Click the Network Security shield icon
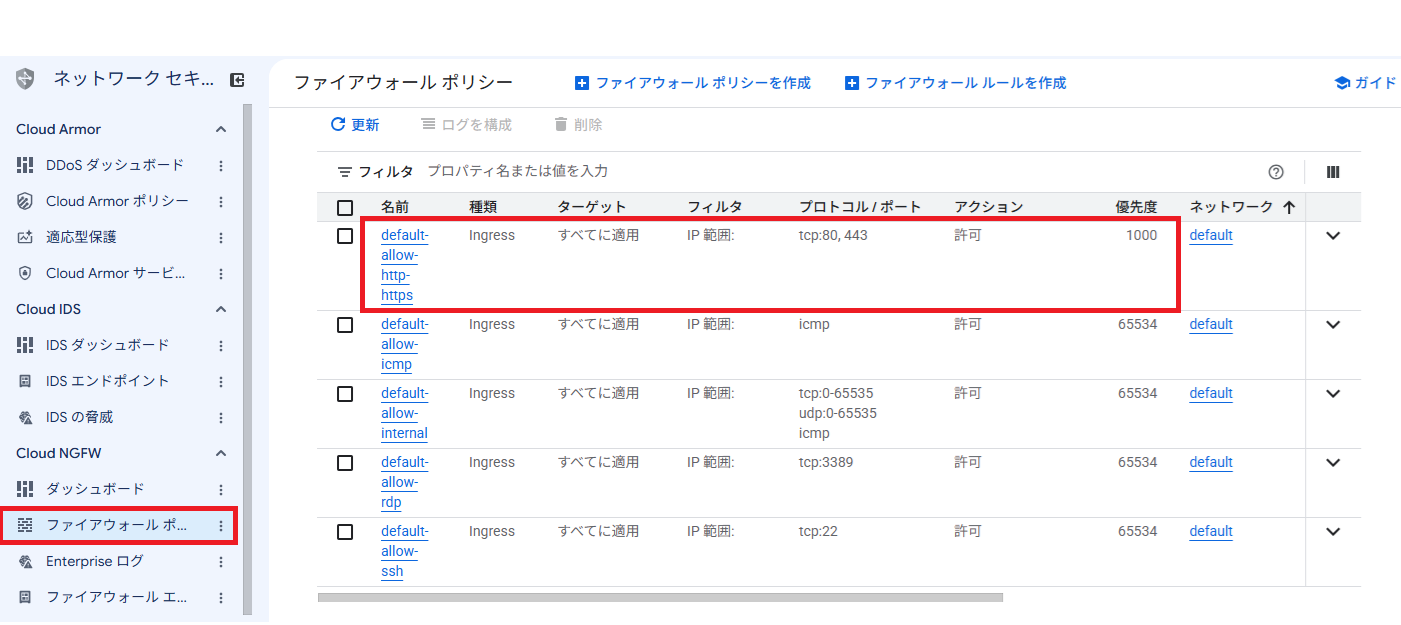Screen dimensions: 1401x625 pyautogui.click(x=25, y=80)
